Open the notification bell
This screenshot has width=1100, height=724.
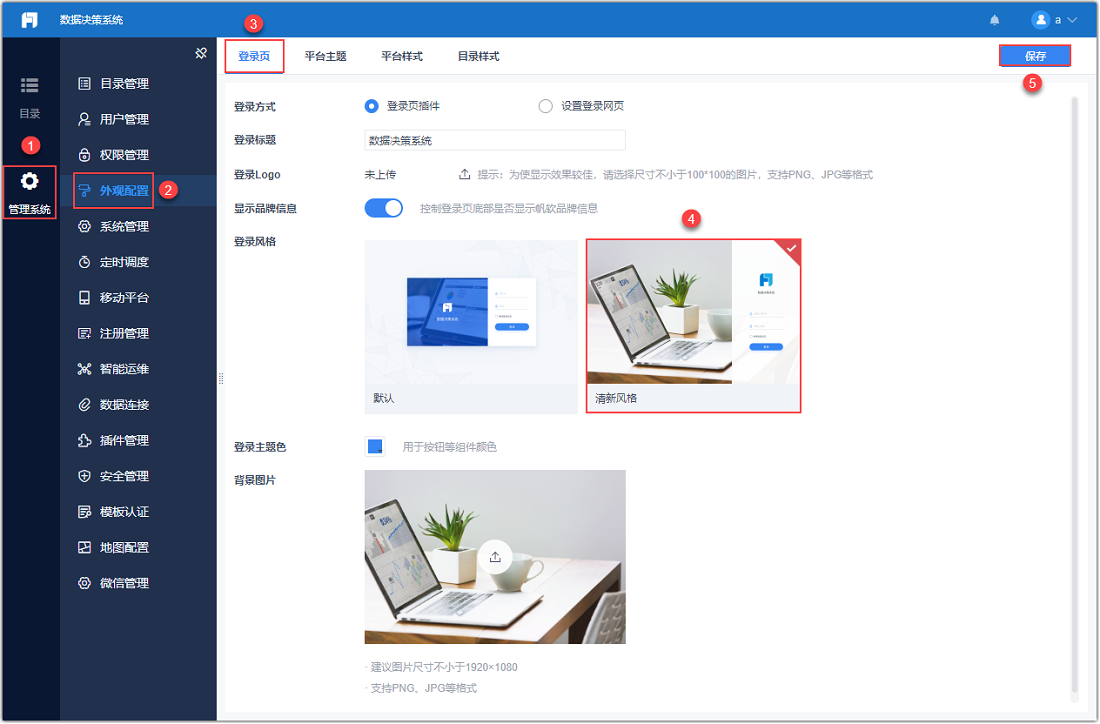tap(994, 20)
